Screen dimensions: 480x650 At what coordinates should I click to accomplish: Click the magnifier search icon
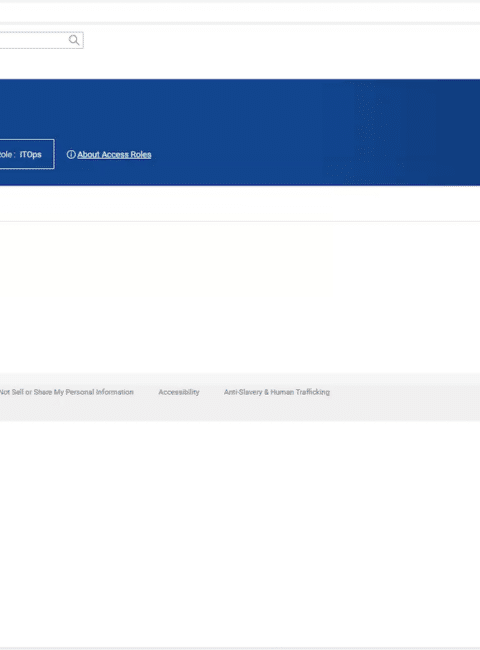(74, 40)
